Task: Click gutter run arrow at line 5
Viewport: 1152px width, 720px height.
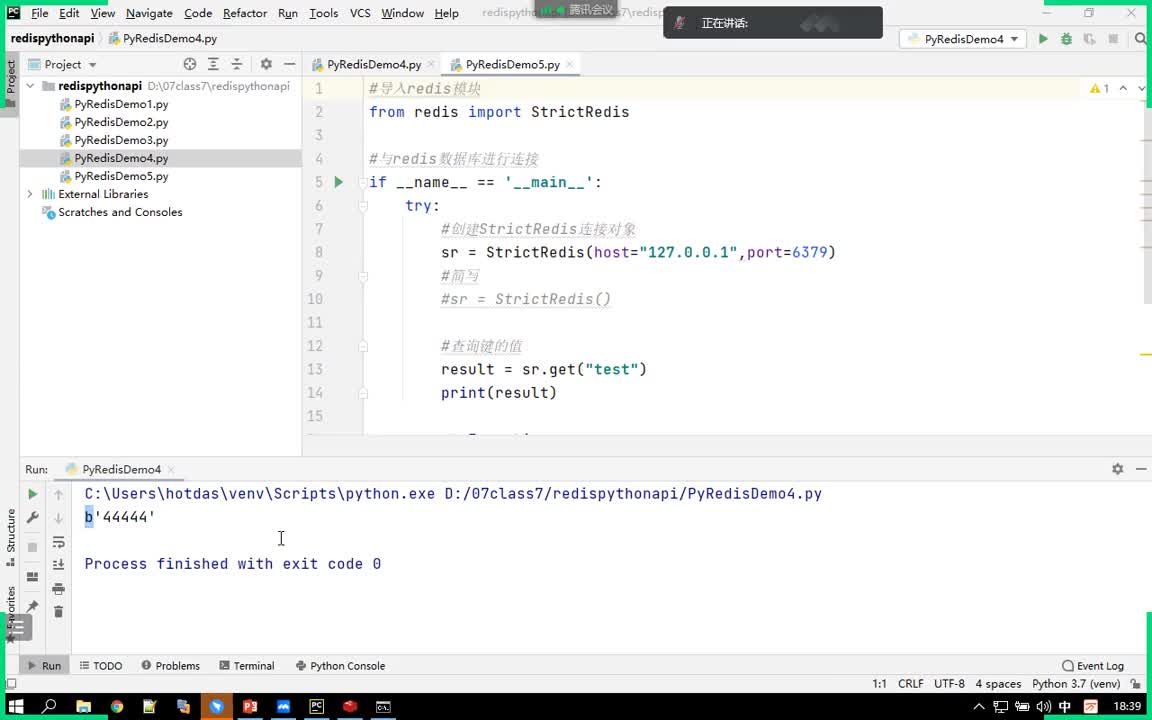Action: [338, 182]
